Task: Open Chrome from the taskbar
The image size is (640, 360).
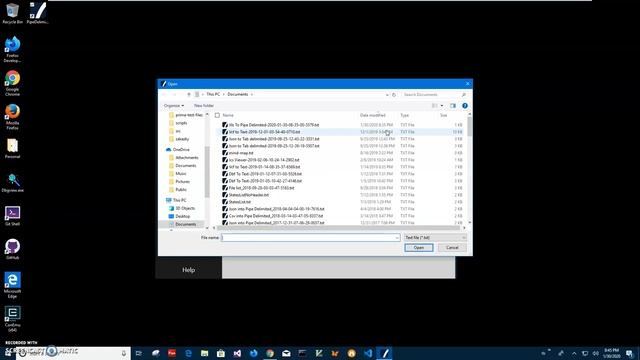Action: (270, 353)
